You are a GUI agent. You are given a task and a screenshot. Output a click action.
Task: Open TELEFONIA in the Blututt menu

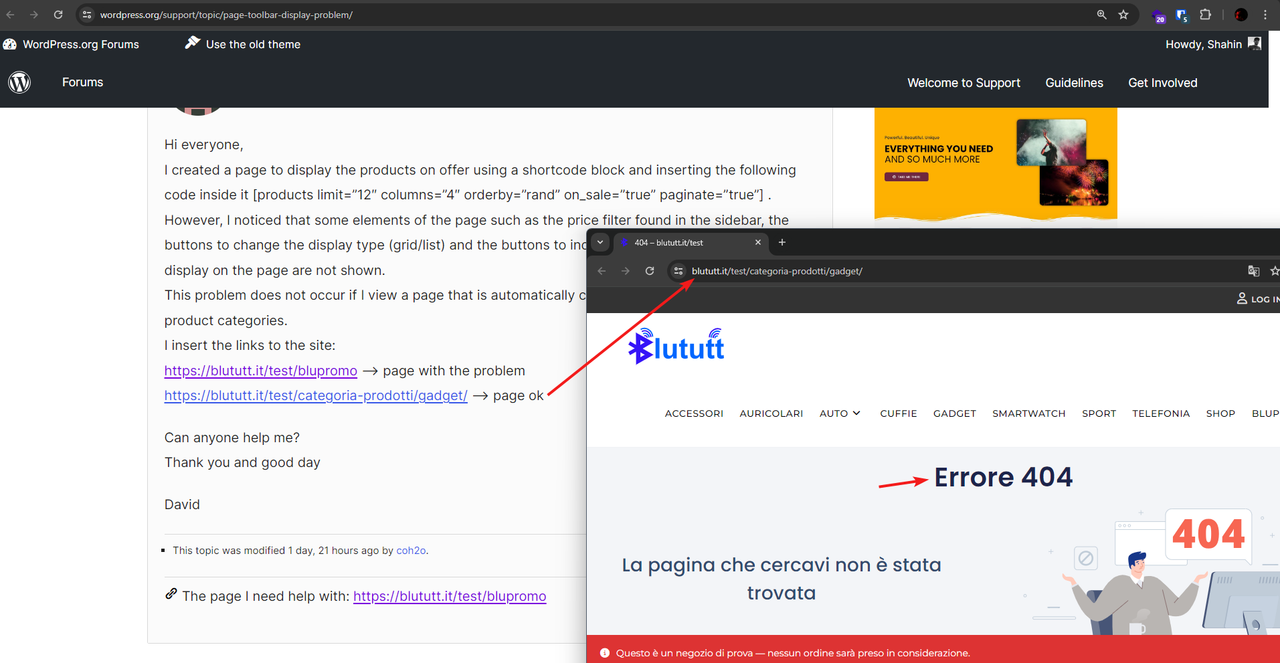coord(1161,413)
